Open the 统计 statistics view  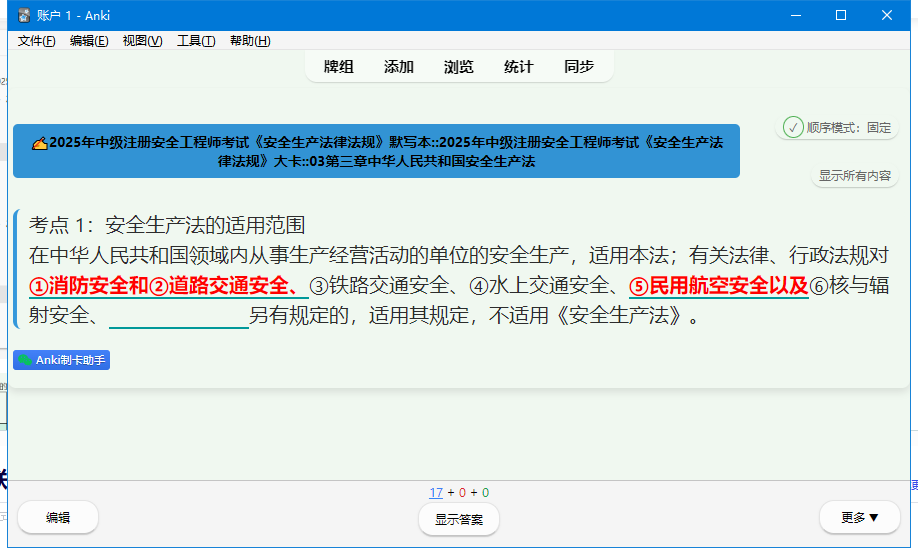click(x=519, y=67)
